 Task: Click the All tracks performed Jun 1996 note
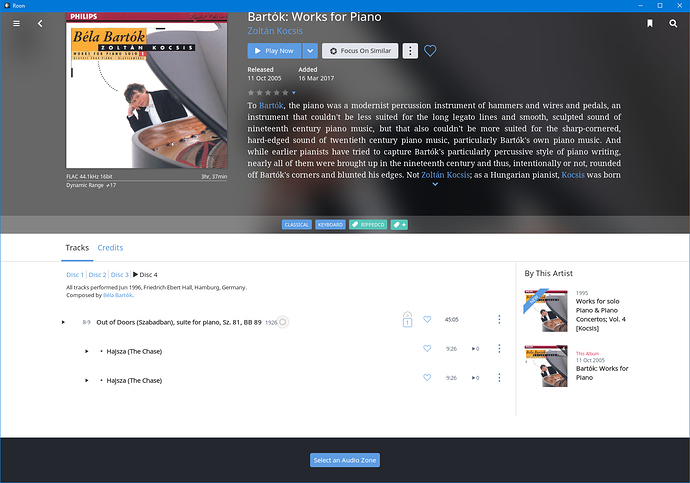point(157,287)
